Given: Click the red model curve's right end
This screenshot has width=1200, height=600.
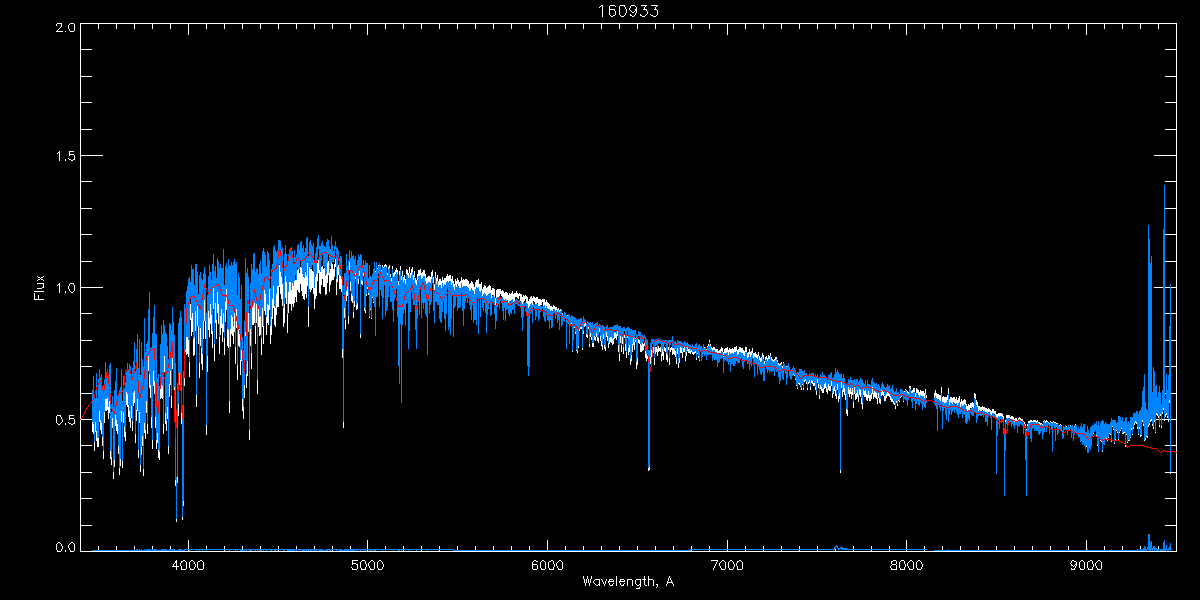Looking at the screenshot, I should [1173, 453].
